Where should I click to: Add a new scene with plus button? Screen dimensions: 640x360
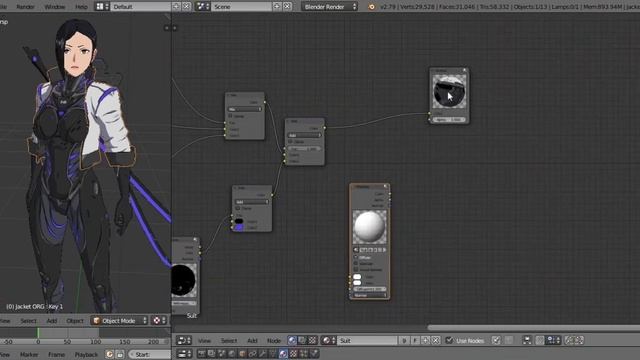click(277, 7)
